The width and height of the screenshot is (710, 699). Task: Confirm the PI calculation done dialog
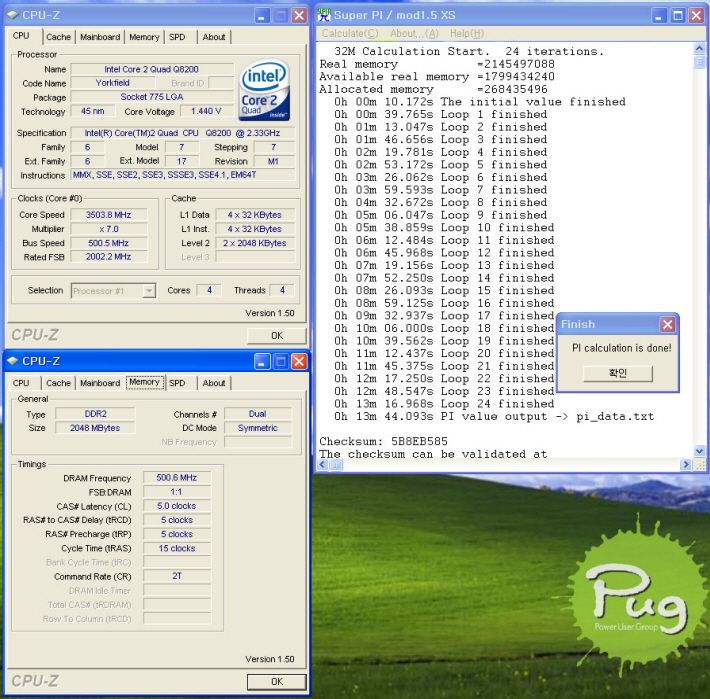[x=618, y=373]
